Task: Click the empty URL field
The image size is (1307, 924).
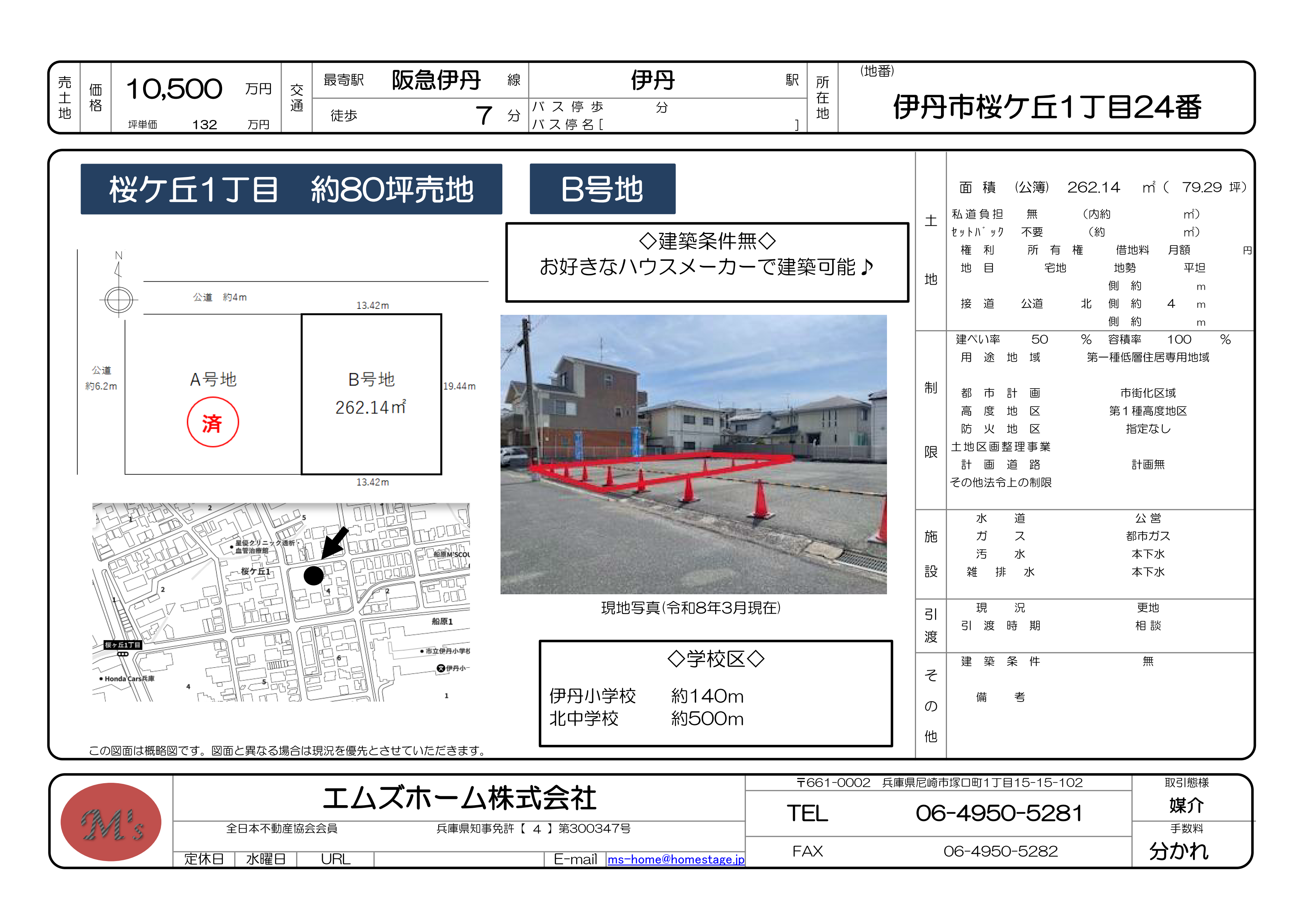Action: (458, 859)
